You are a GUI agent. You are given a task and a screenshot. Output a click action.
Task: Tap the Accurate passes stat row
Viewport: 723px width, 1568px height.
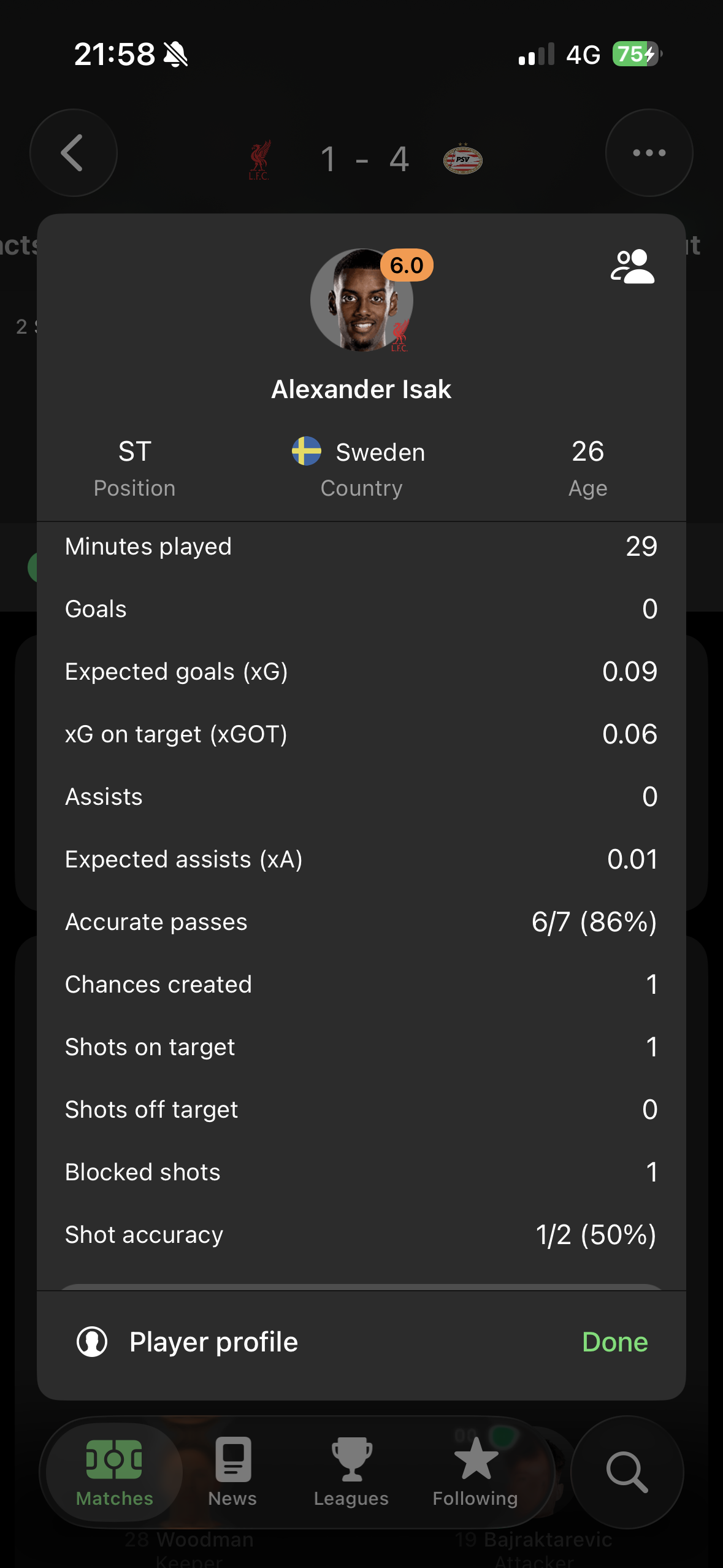pyautogui.click(x=361, y=921)
